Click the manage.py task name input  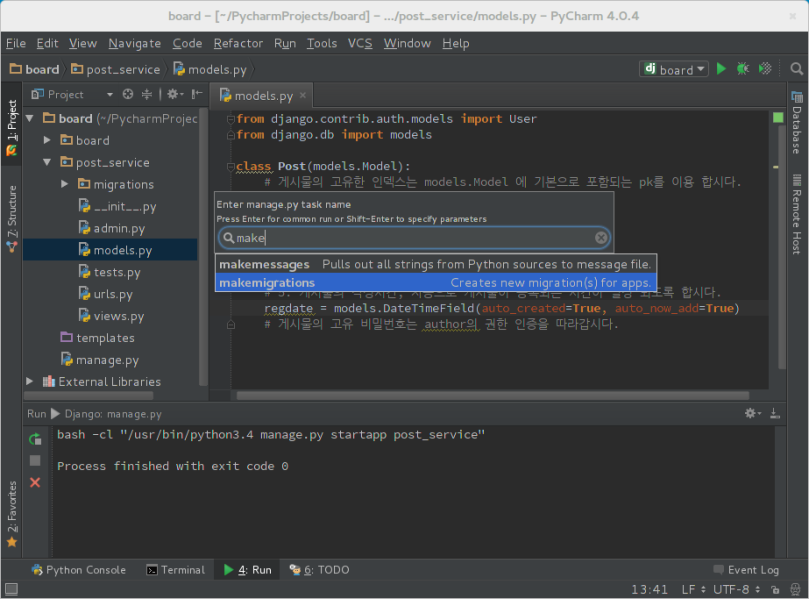(415, 238)
